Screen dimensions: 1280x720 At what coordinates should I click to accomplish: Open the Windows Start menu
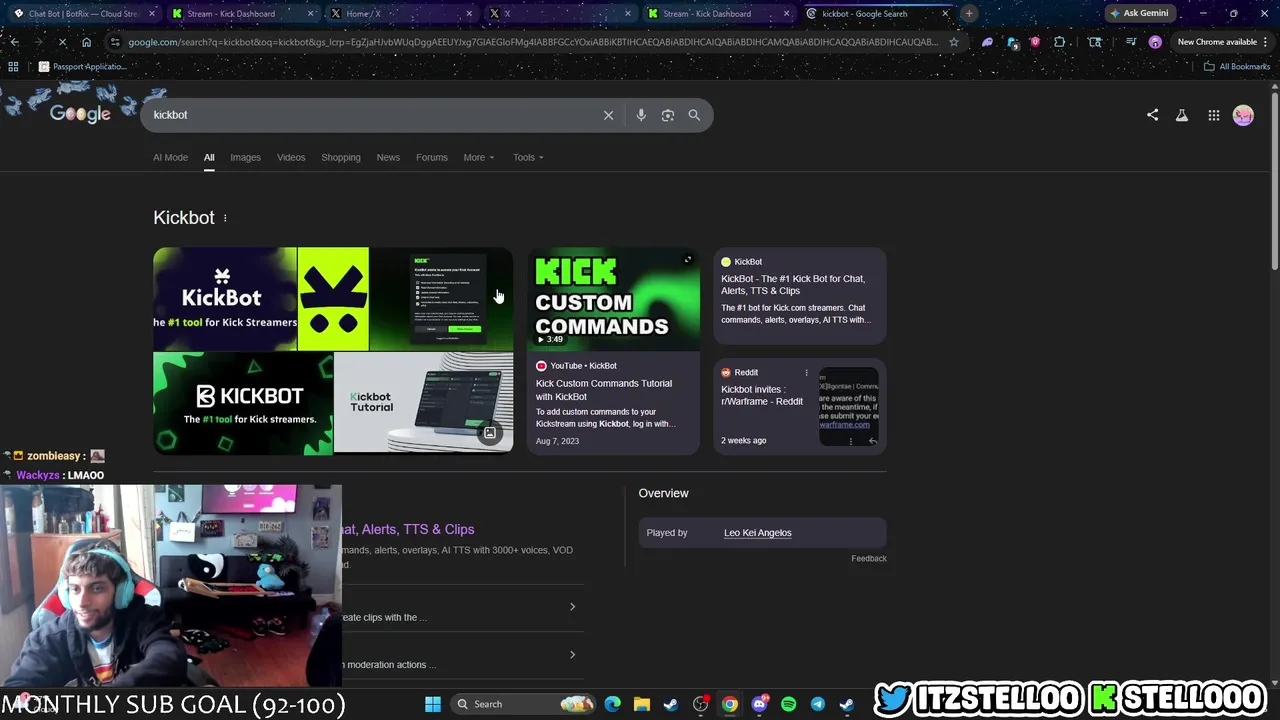[433, 704]
